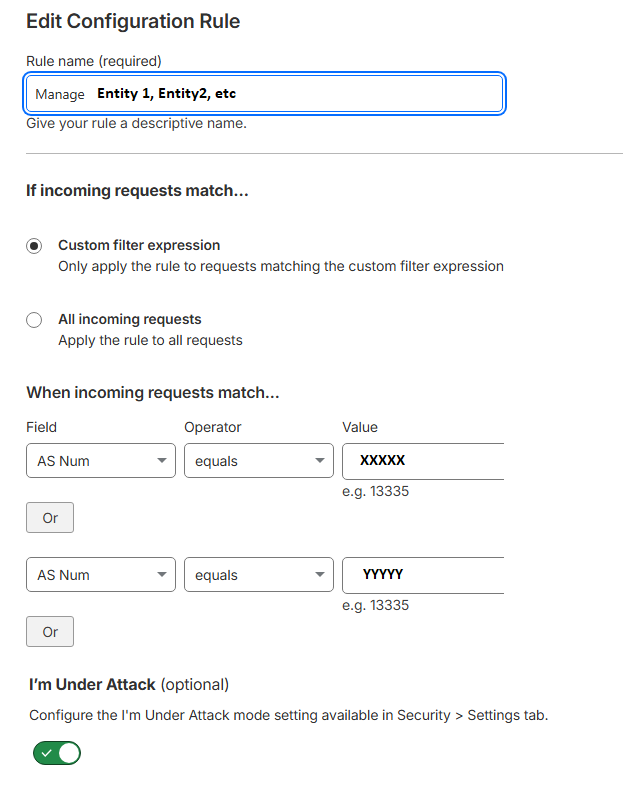
Task: Open the first AS Num field dropdown
Action: click(101, 461)
